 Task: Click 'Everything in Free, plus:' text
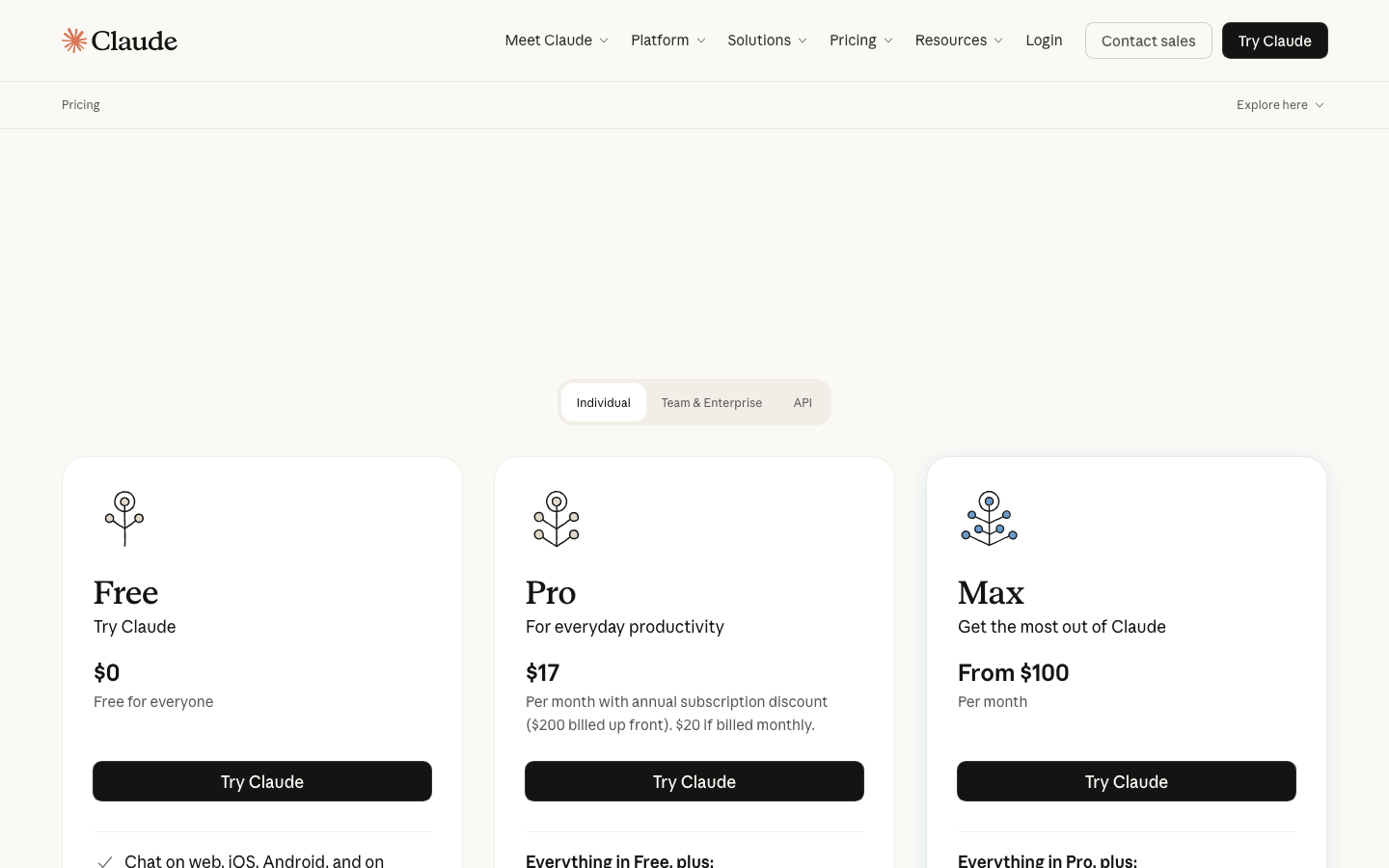pos(619,861)
